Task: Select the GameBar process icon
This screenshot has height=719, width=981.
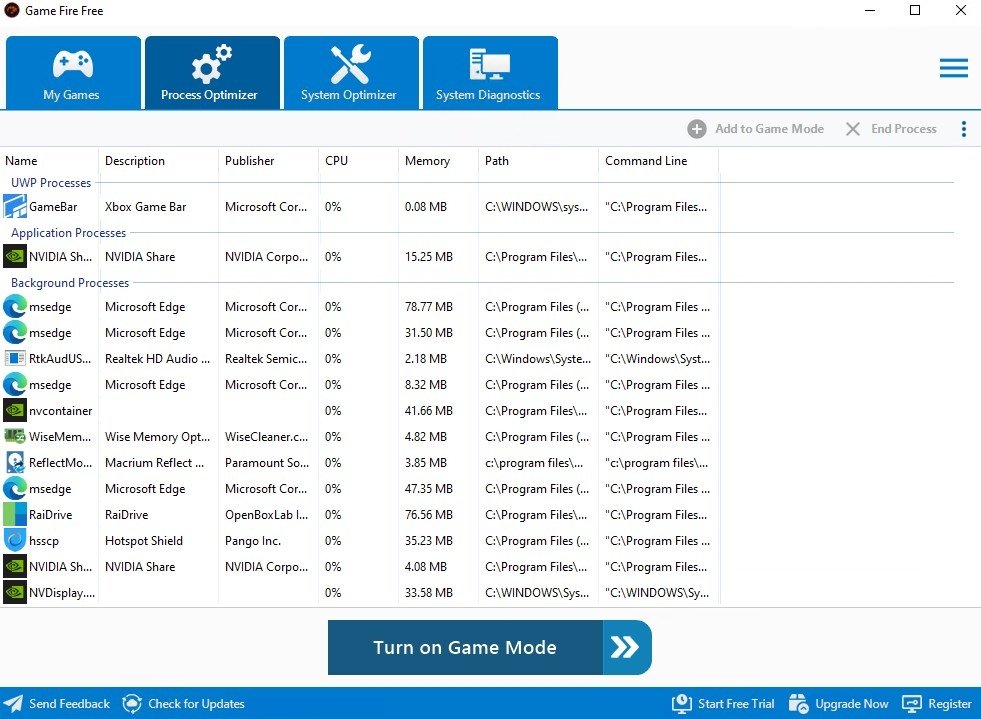Action: pos(15,207)
